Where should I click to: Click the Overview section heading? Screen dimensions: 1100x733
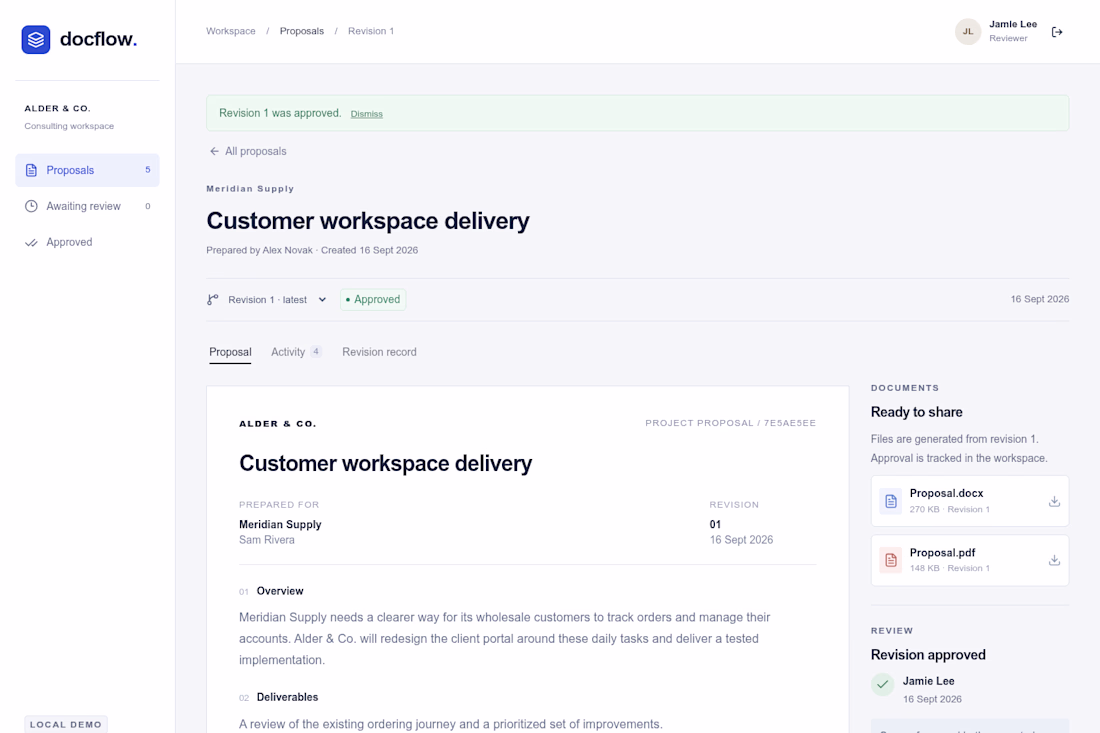click(x=280, y=591)
